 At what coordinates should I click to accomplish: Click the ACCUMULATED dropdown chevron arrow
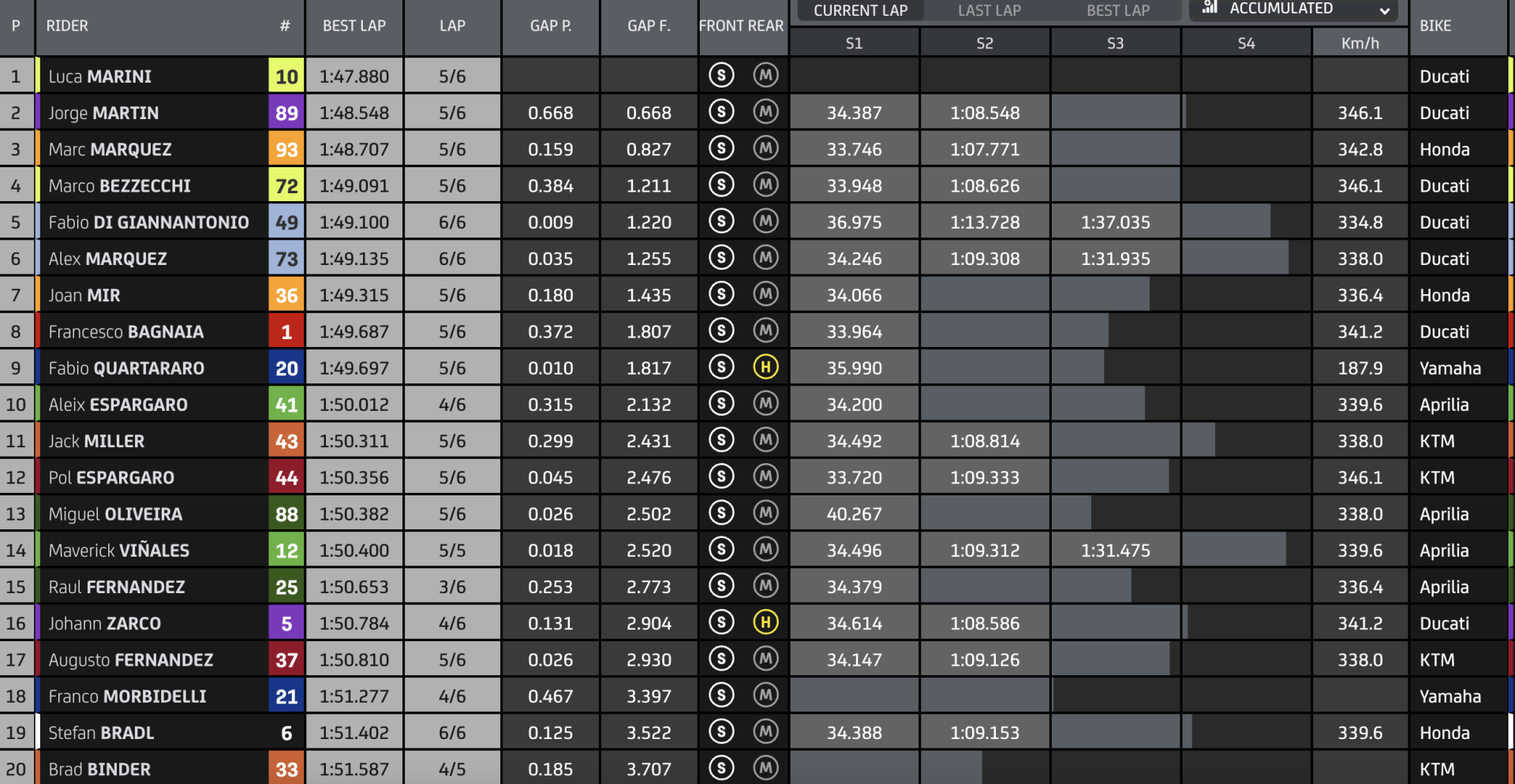1384,11
